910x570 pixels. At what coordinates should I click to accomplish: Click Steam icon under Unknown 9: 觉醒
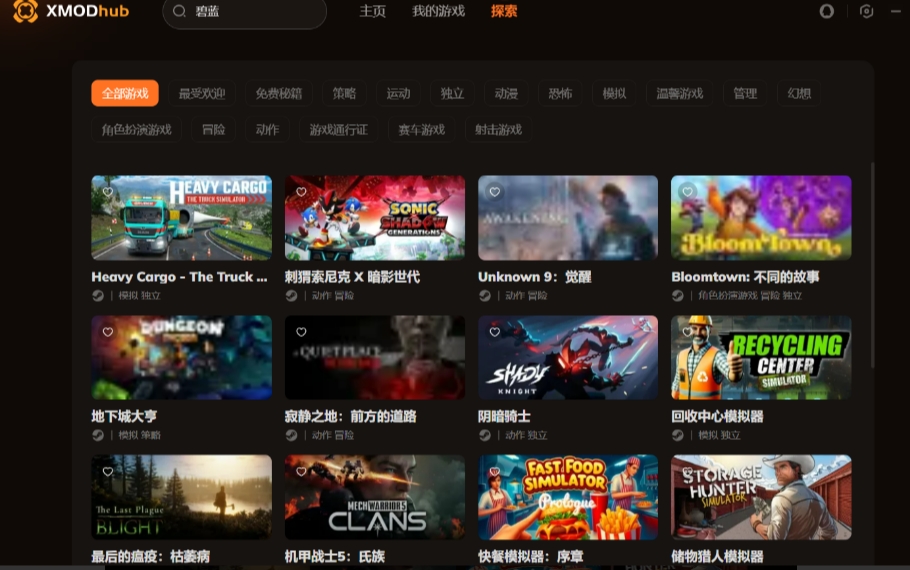coord(485,296)
